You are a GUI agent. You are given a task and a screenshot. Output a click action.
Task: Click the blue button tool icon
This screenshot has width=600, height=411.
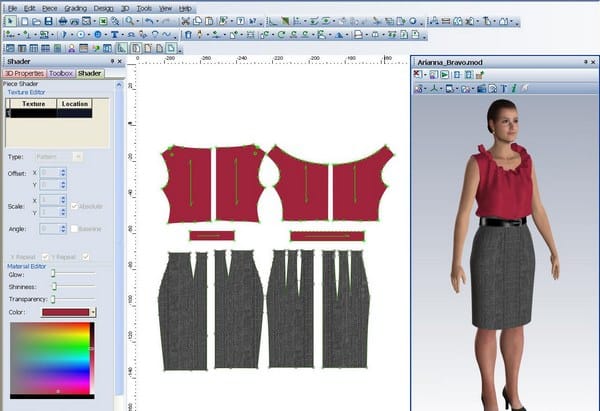pos(98,35)
